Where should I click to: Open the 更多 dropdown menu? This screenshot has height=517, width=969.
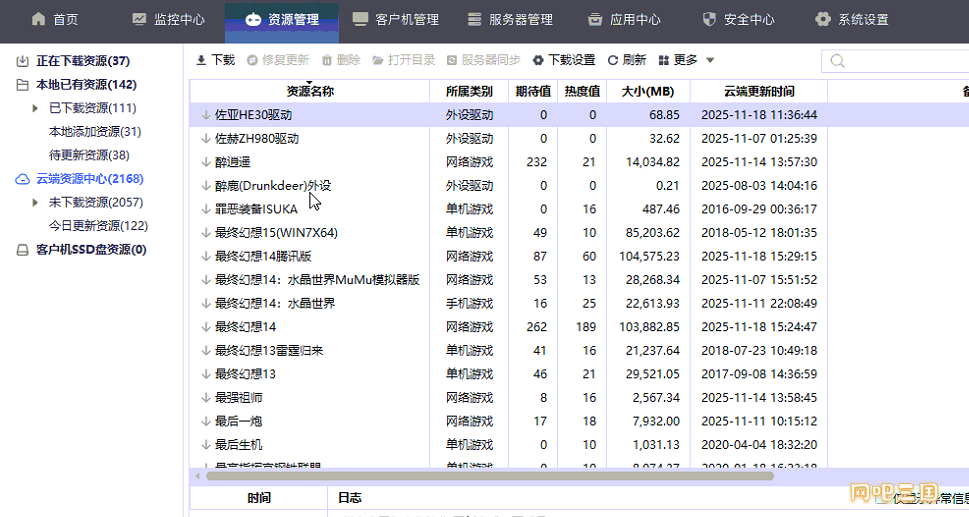click(686, 60)
